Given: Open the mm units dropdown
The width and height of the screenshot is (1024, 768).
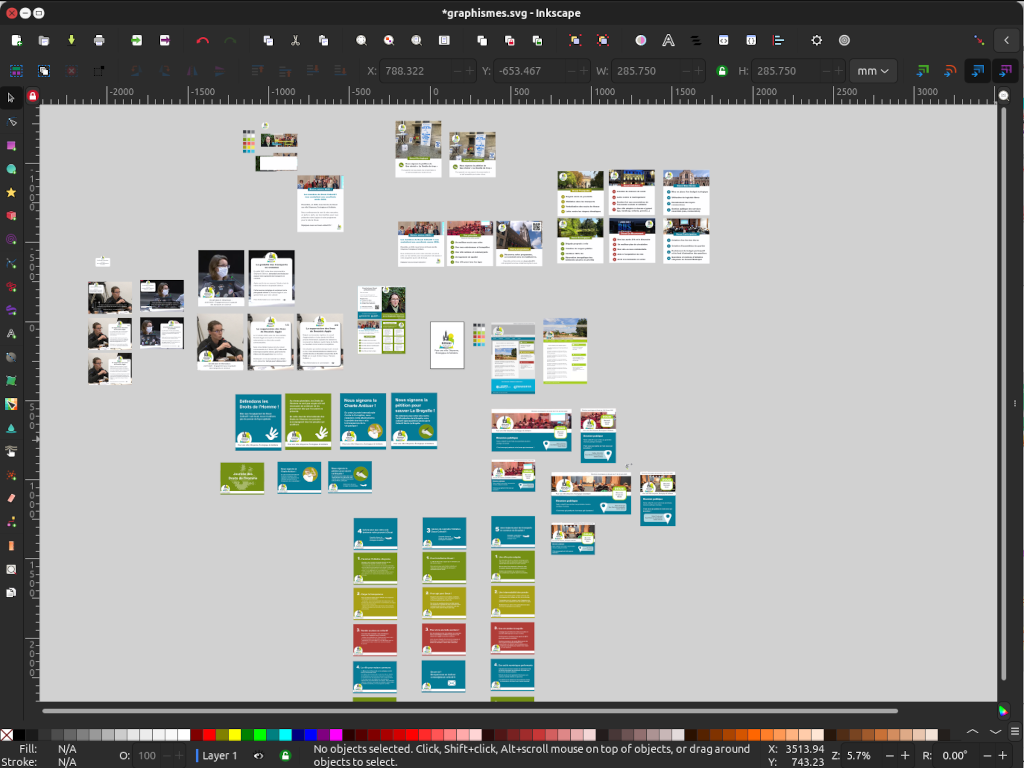Looking at the screenshot, I should point(873,71).
